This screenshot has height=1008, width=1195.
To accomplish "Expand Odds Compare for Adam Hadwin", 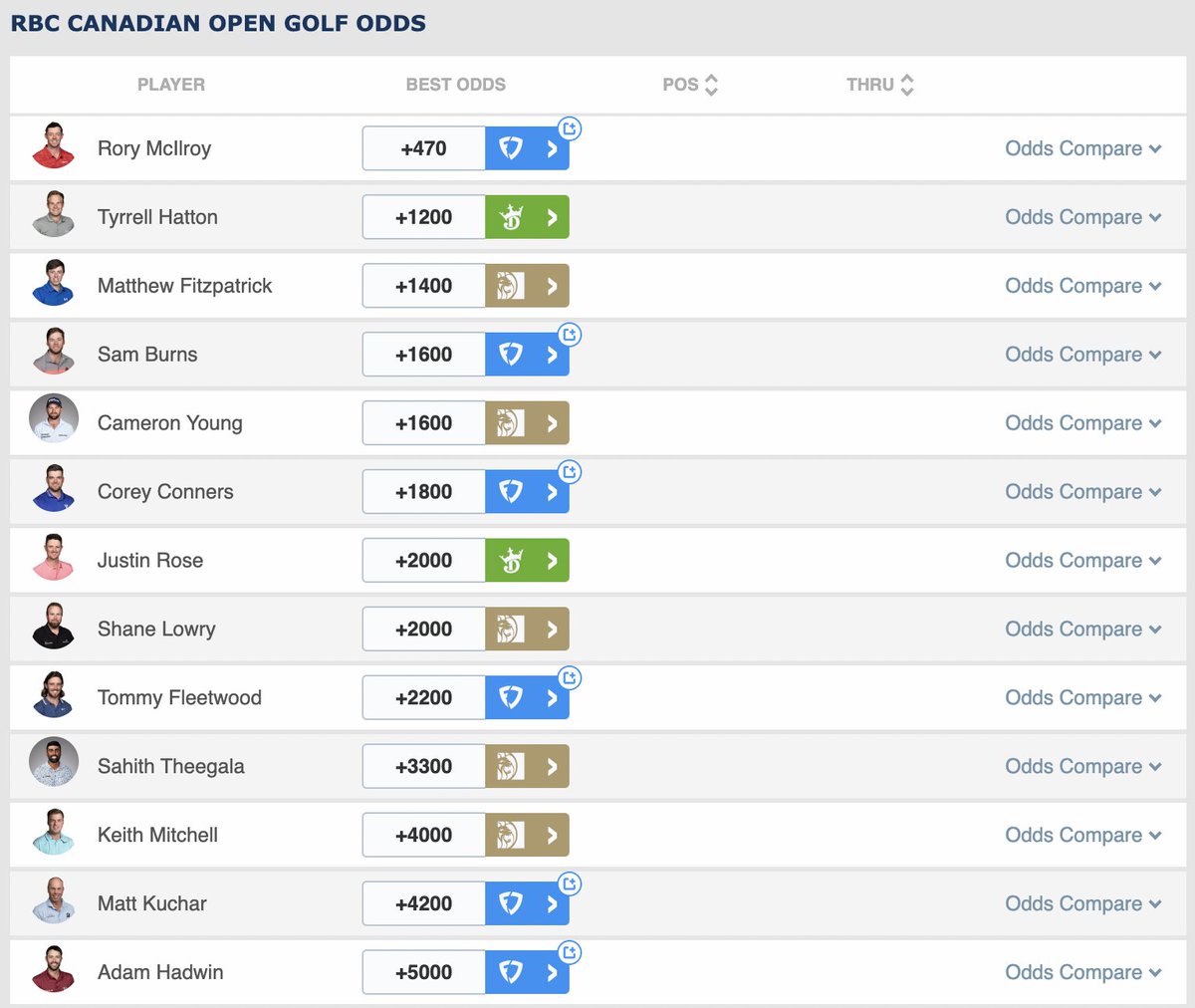I will 1083,973.
